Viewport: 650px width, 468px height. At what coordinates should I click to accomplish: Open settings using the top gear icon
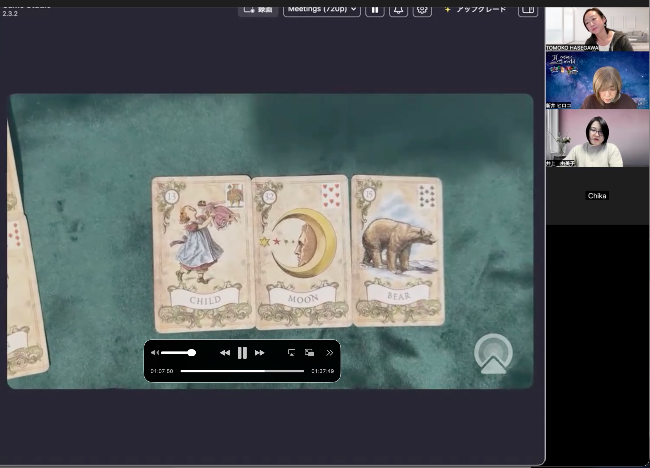point(422,9)
